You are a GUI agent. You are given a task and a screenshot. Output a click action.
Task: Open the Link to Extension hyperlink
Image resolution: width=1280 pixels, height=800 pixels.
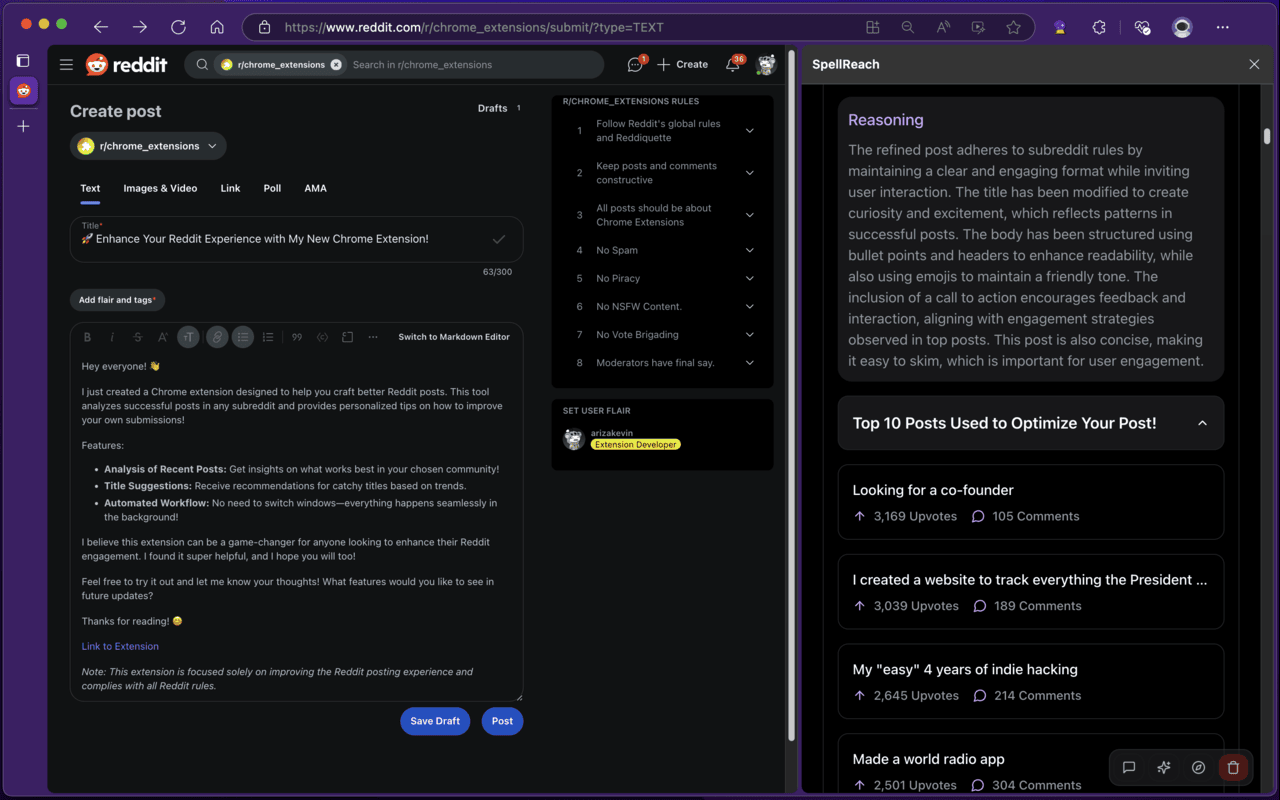(x=120, y=646)
